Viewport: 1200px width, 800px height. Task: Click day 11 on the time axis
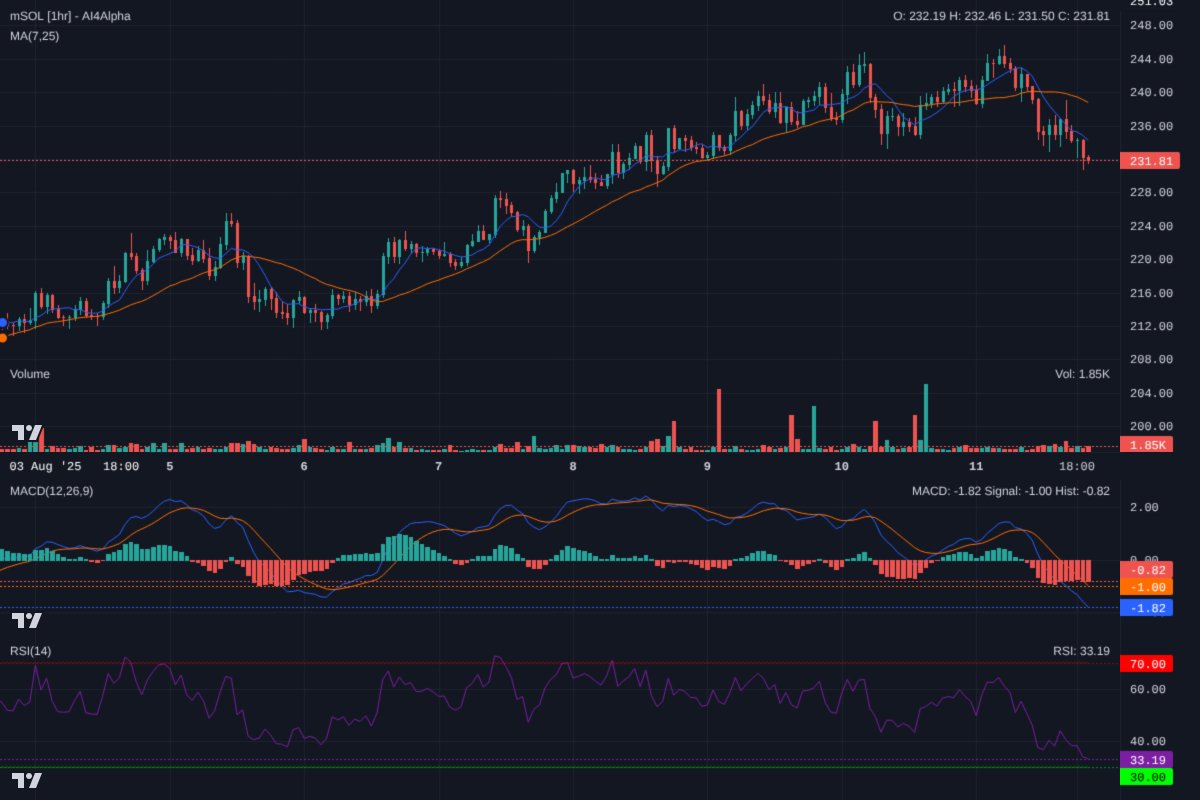click(x=976, y=466)
